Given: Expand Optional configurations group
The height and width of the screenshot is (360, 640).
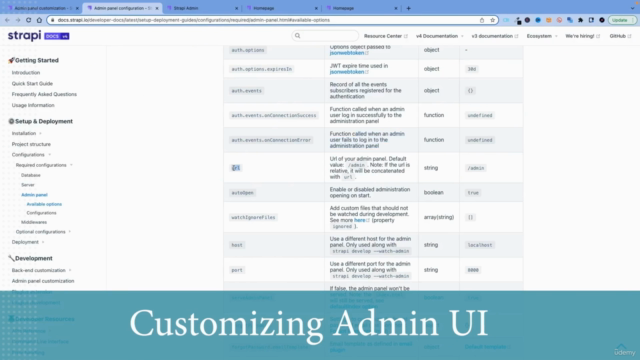Looking at the screenshot, I should pos(43,232).
